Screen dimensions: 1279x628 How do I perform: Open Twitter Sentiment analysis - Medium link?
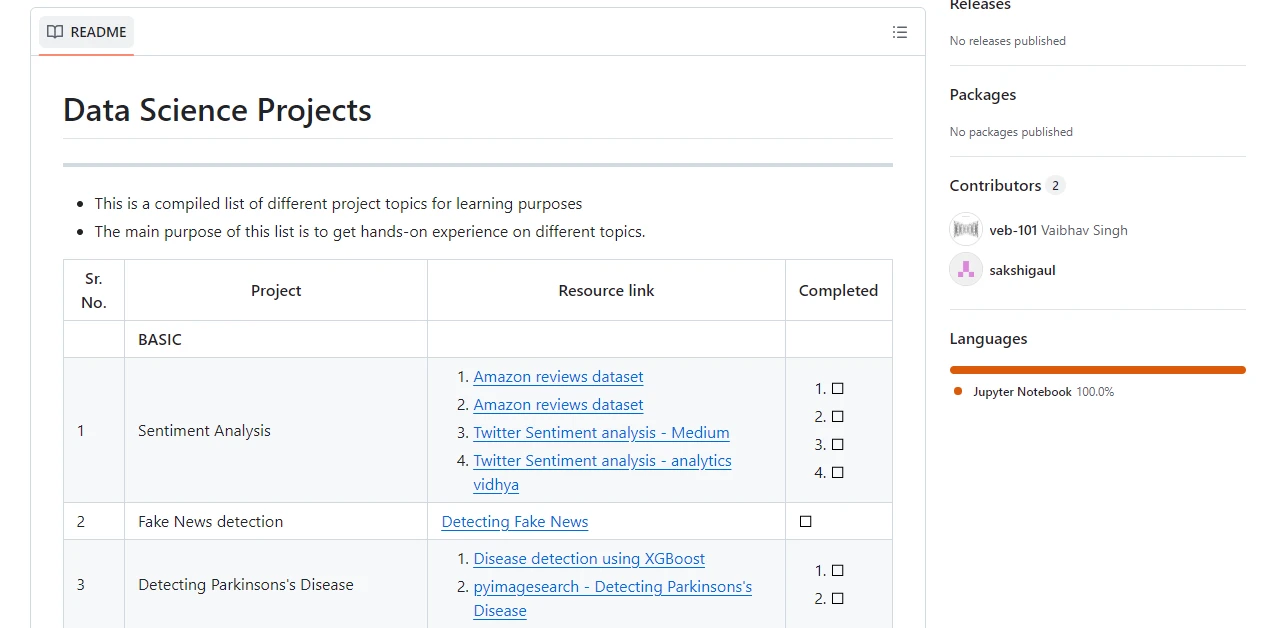point(601,433)
